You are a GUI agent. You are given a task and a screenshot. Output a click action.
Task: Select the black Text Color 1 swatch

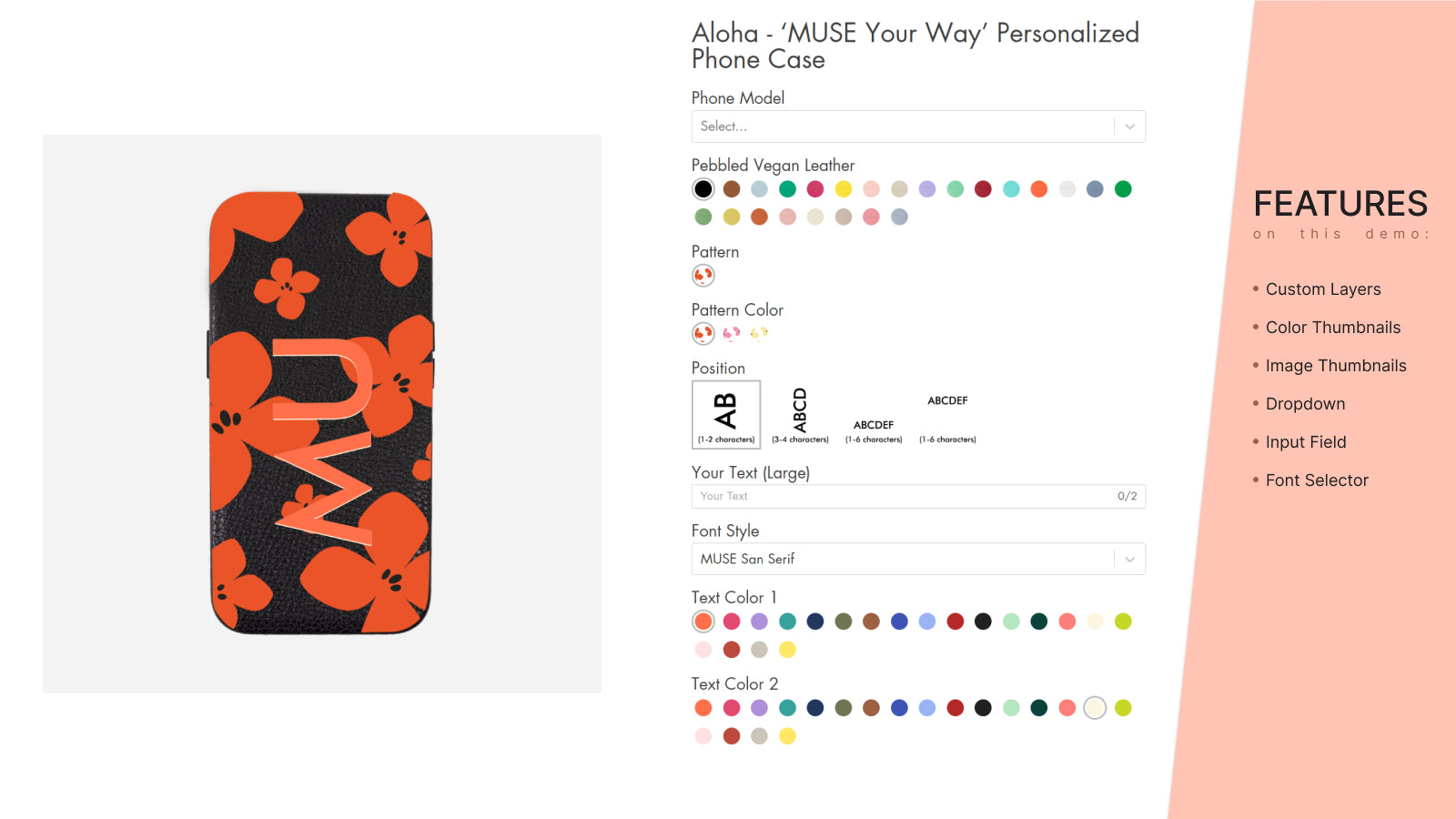pyautogui.click(x=983, y=621)
